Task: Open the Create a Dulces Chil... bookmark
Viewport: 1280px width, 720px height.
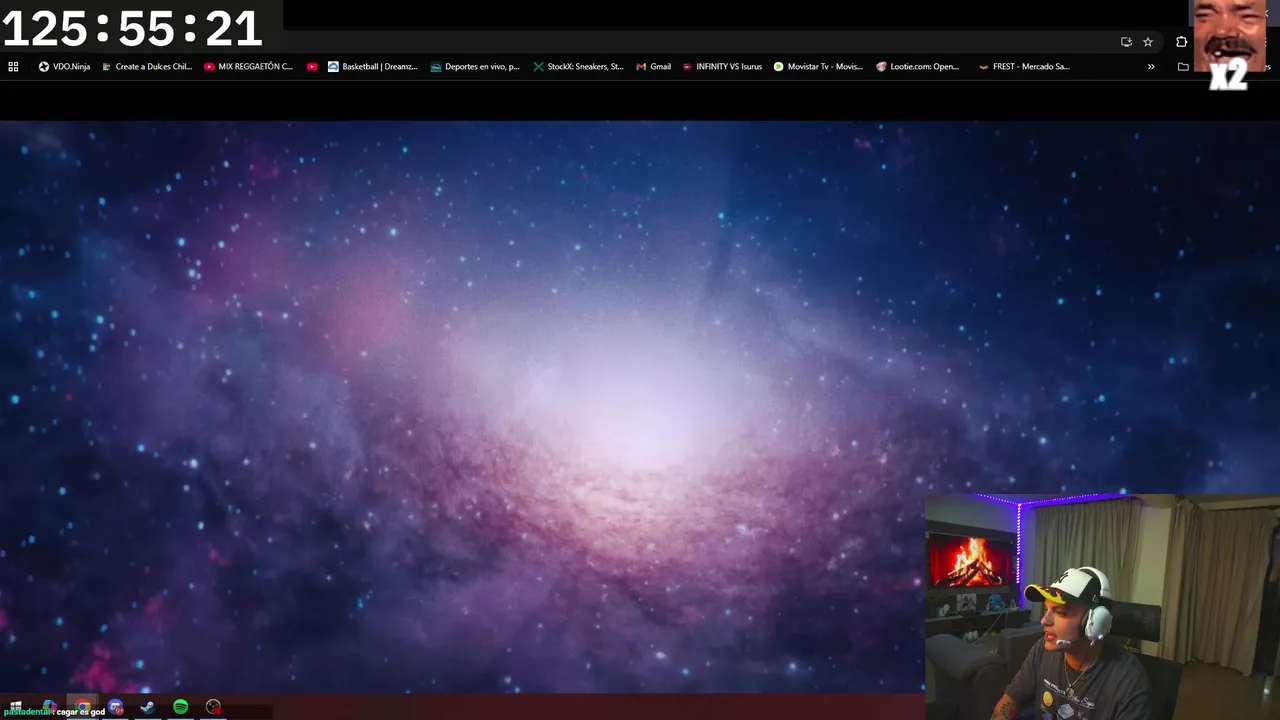Action: coord(146,67)
